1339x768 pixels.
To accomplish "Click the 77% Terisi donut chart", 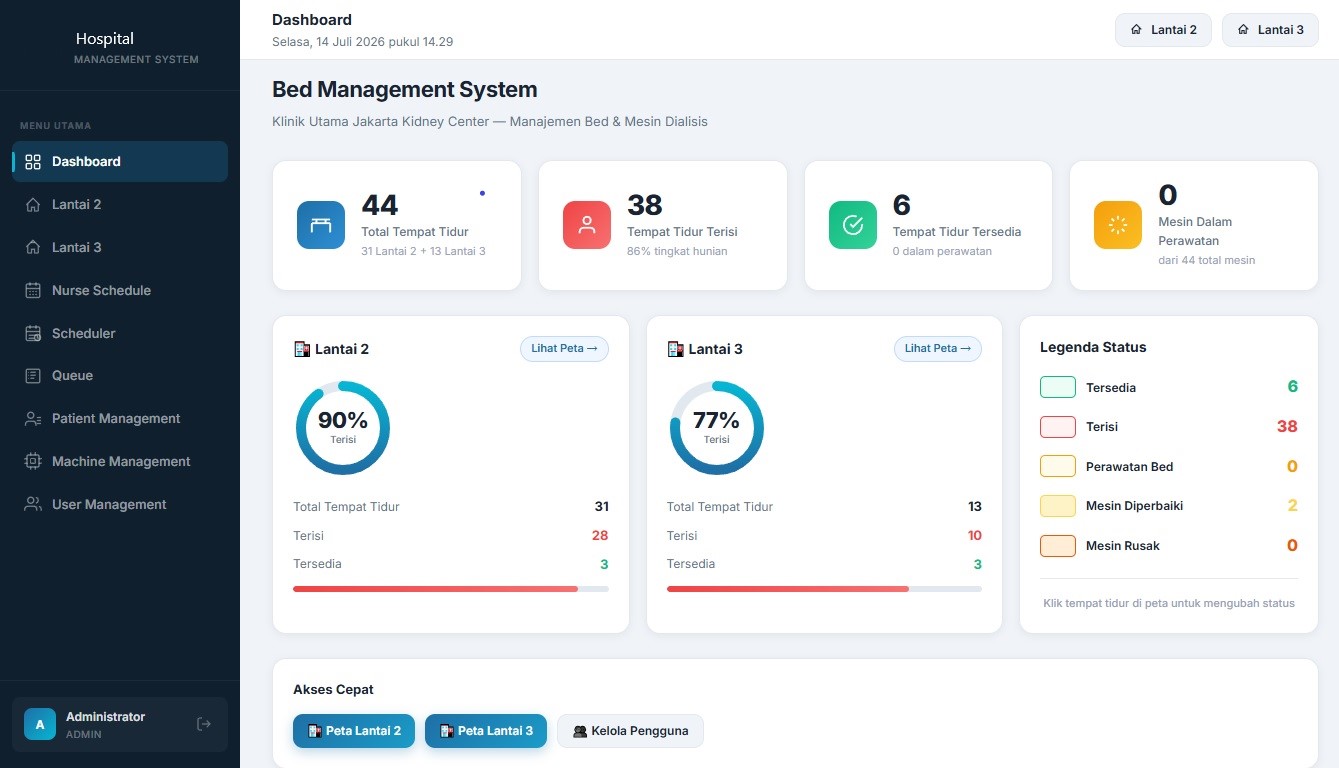I will click(x=717, y=428).
